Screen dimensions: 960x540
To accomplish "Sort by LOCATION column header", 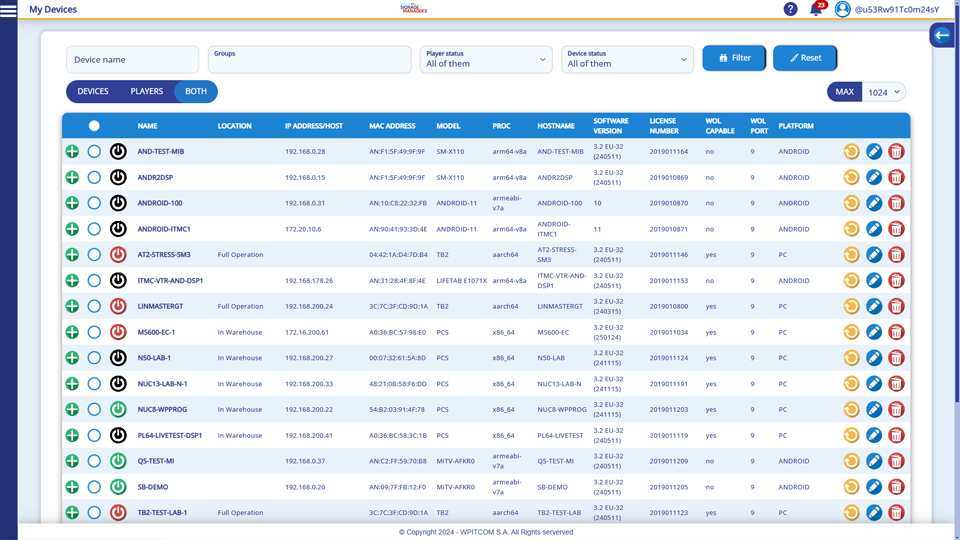I will coord(234,126).
